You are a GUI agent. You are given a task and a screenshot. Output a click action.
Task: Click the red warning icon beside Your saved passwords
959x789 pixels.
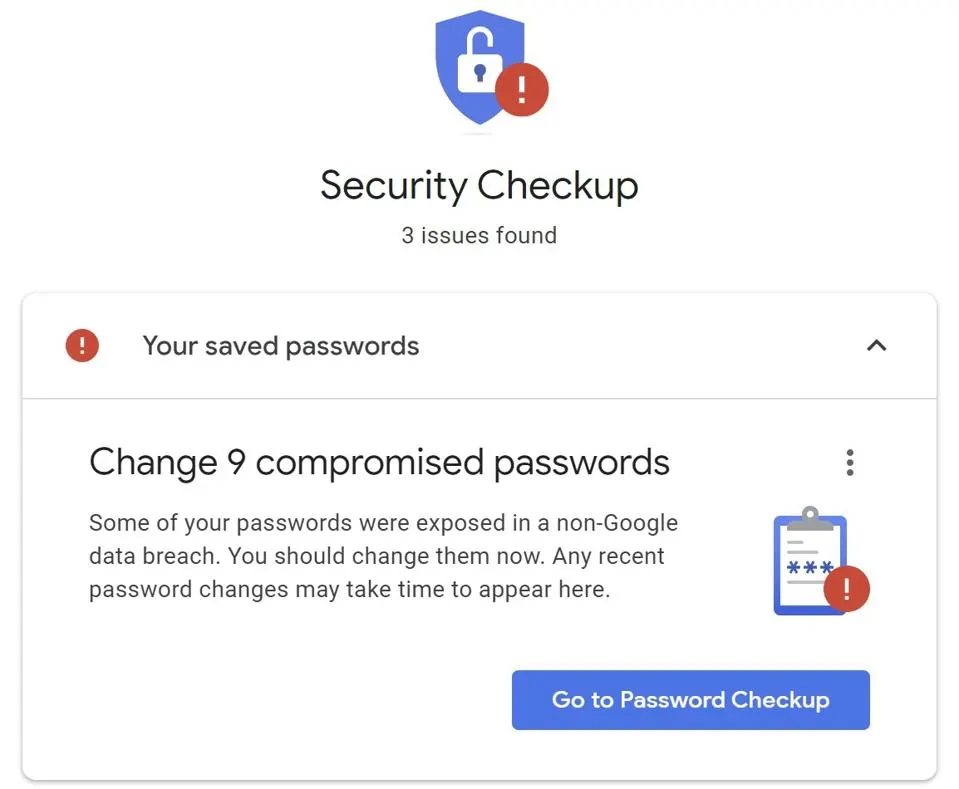click(82, 346)
